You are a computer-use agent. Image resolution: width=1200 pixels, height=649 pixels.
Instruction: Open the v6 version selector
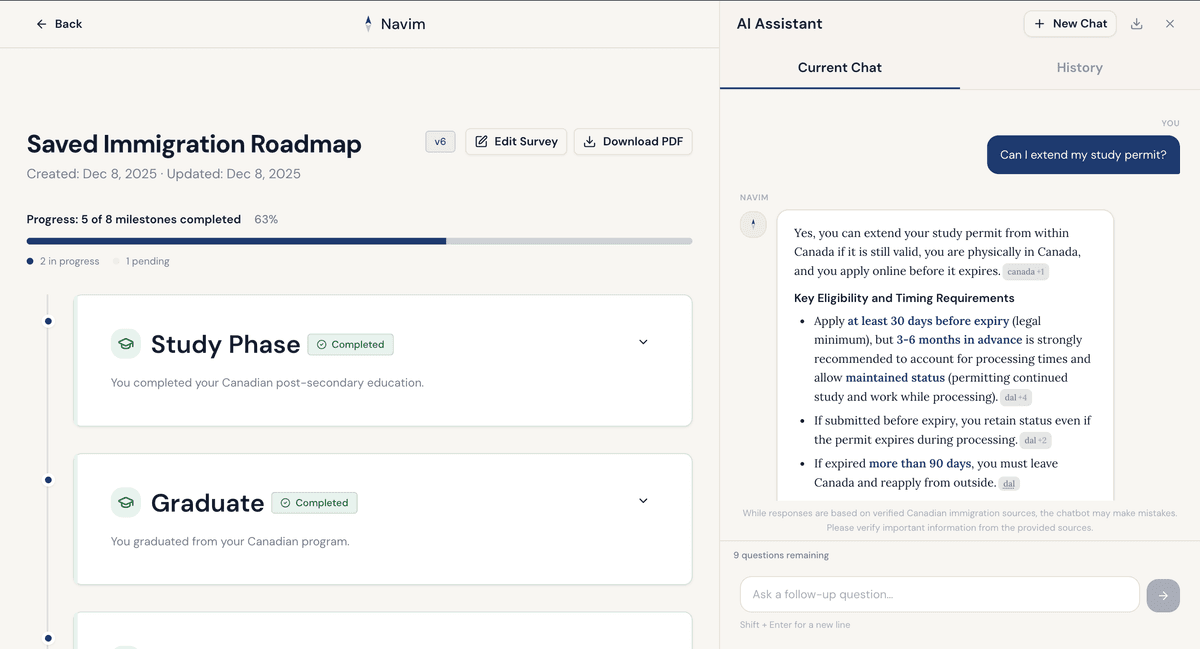440,141
